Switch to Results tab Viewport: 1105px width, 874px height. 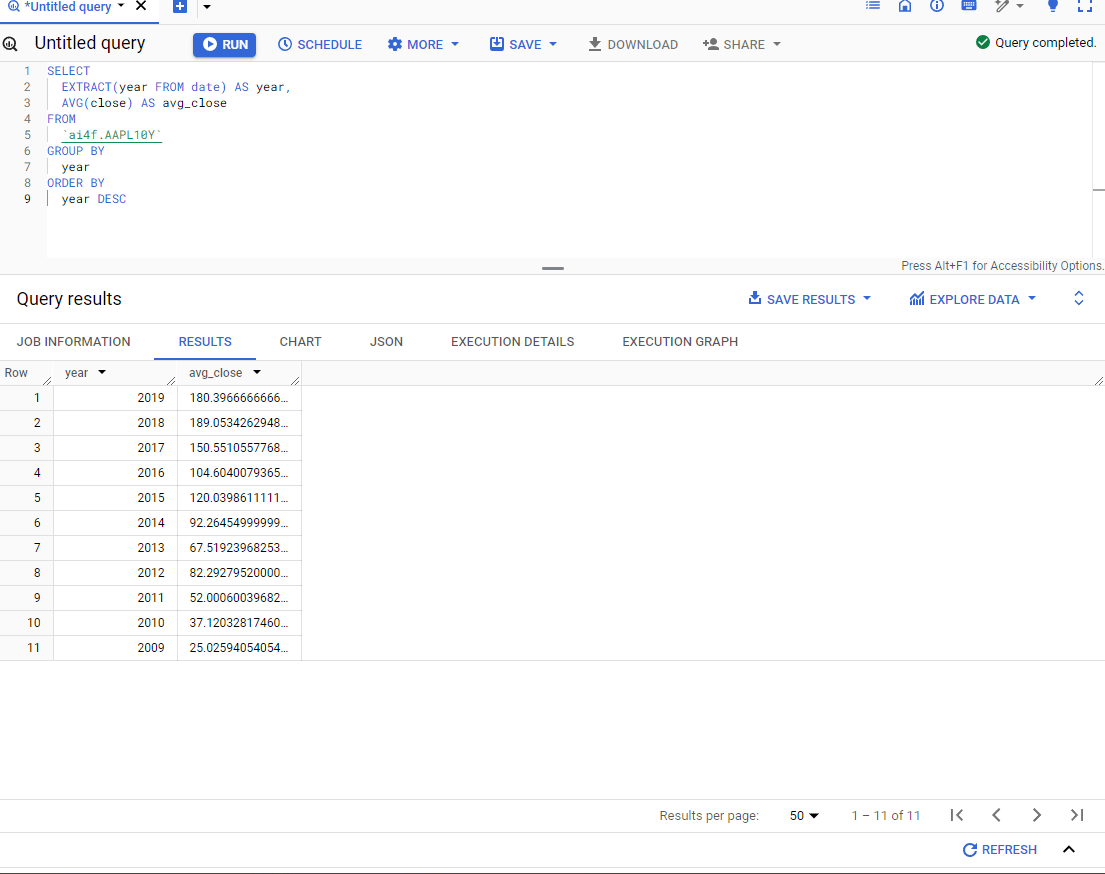pos(205,342)
